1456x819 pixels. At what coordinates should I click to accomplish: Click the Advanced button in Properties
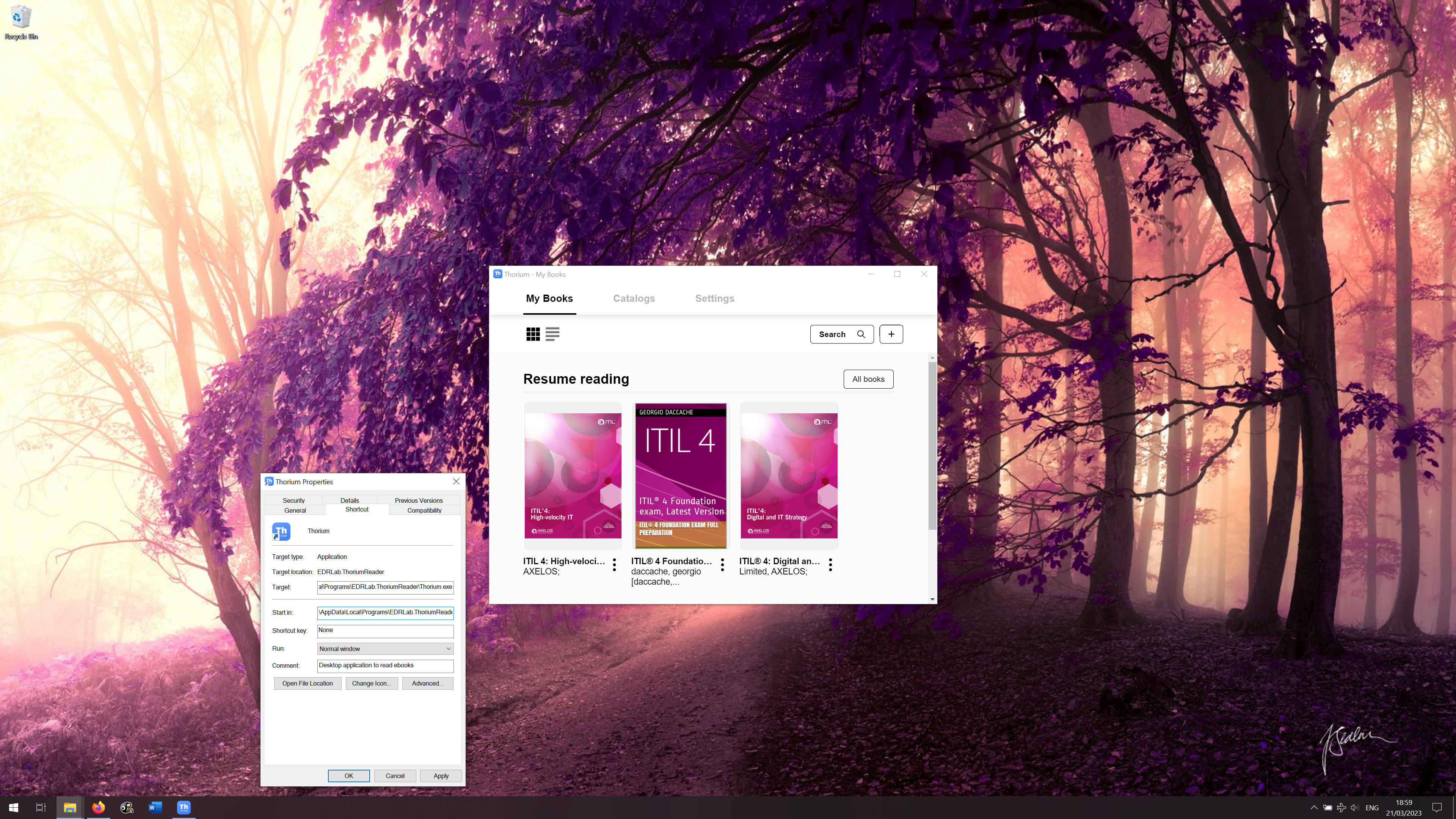pyautogui.click(x=427, y=683)
